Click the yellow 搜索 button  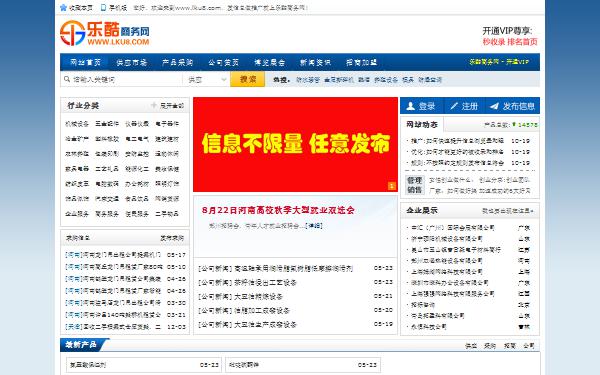click(x=248, y=80)
